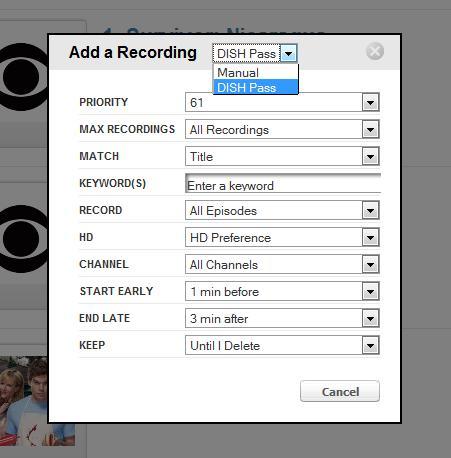Viewport: 451px width, 458px height.
Task: Expand Keep dropdown showing Until I Delete
Action: [x=282, y=345]
